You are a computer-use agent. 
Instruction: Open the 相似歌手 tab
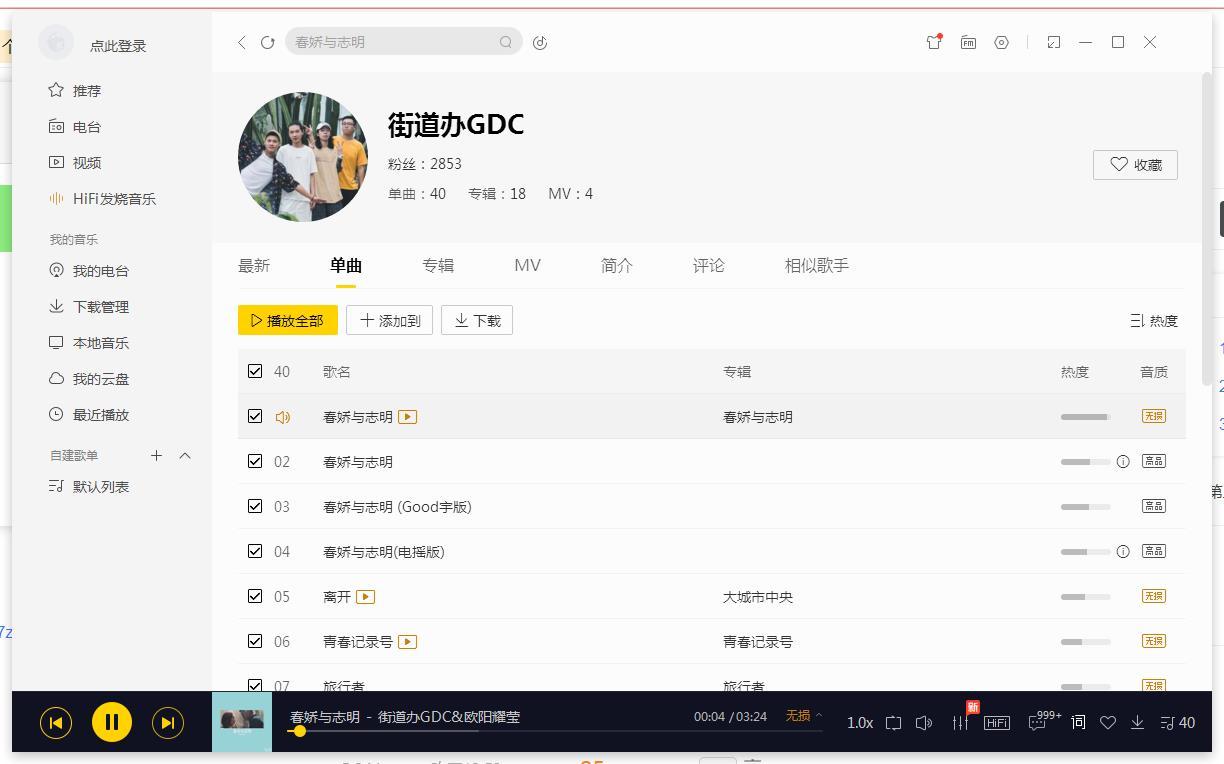pyautogui.click(x=815, y=265)
